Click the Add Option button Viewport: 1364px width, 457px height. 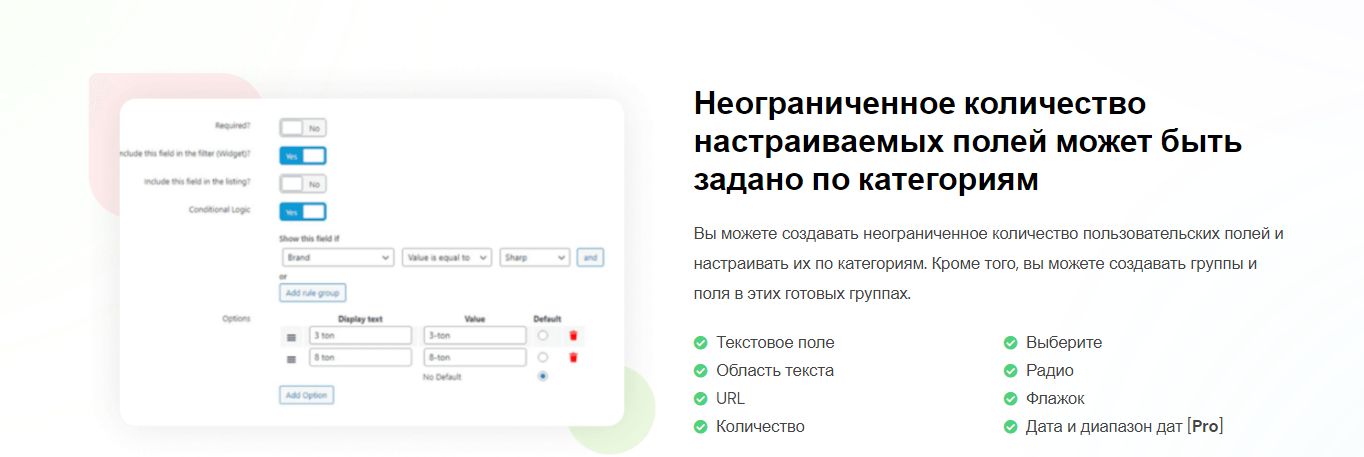click(306, 395)
